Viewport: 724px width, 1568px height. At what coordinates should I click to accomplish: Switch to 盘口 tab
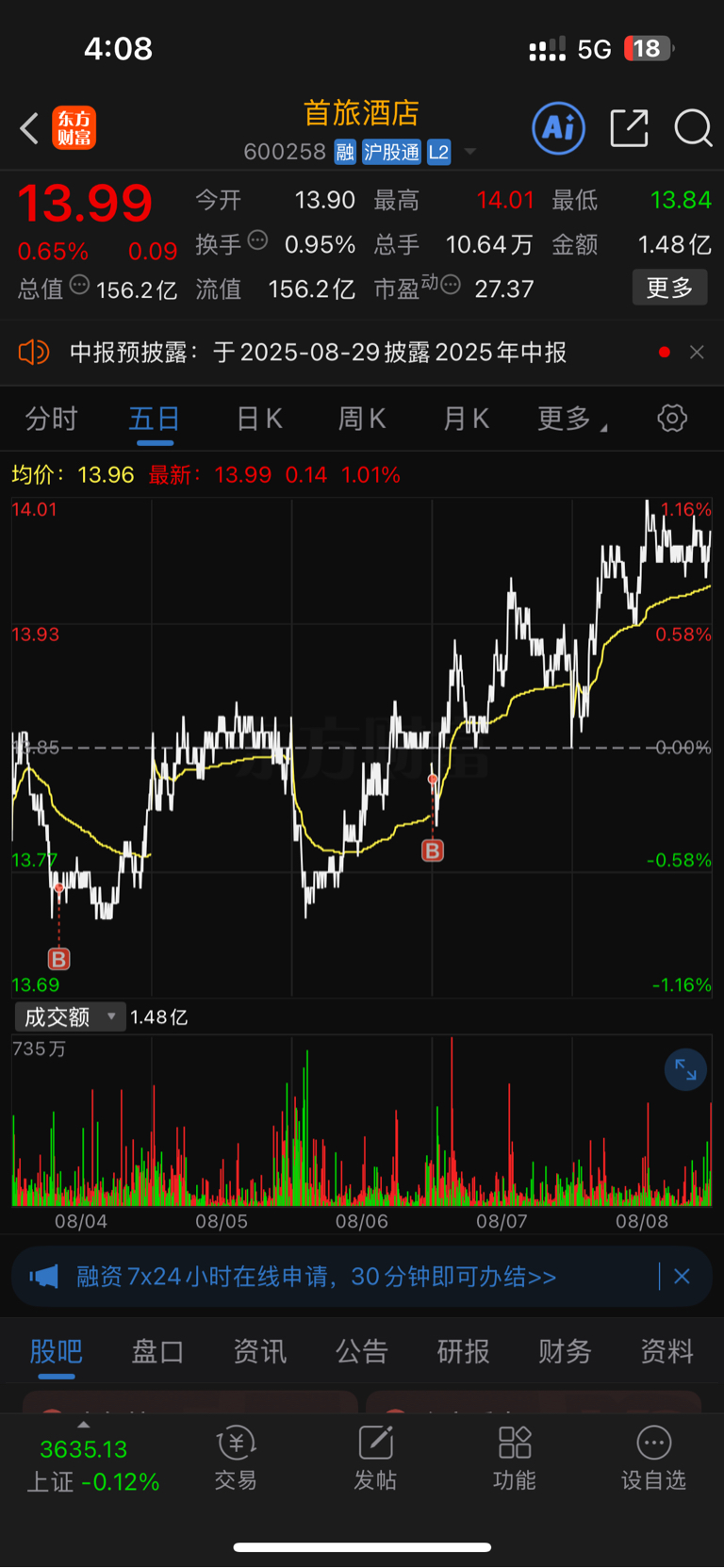coord(158,1351)
